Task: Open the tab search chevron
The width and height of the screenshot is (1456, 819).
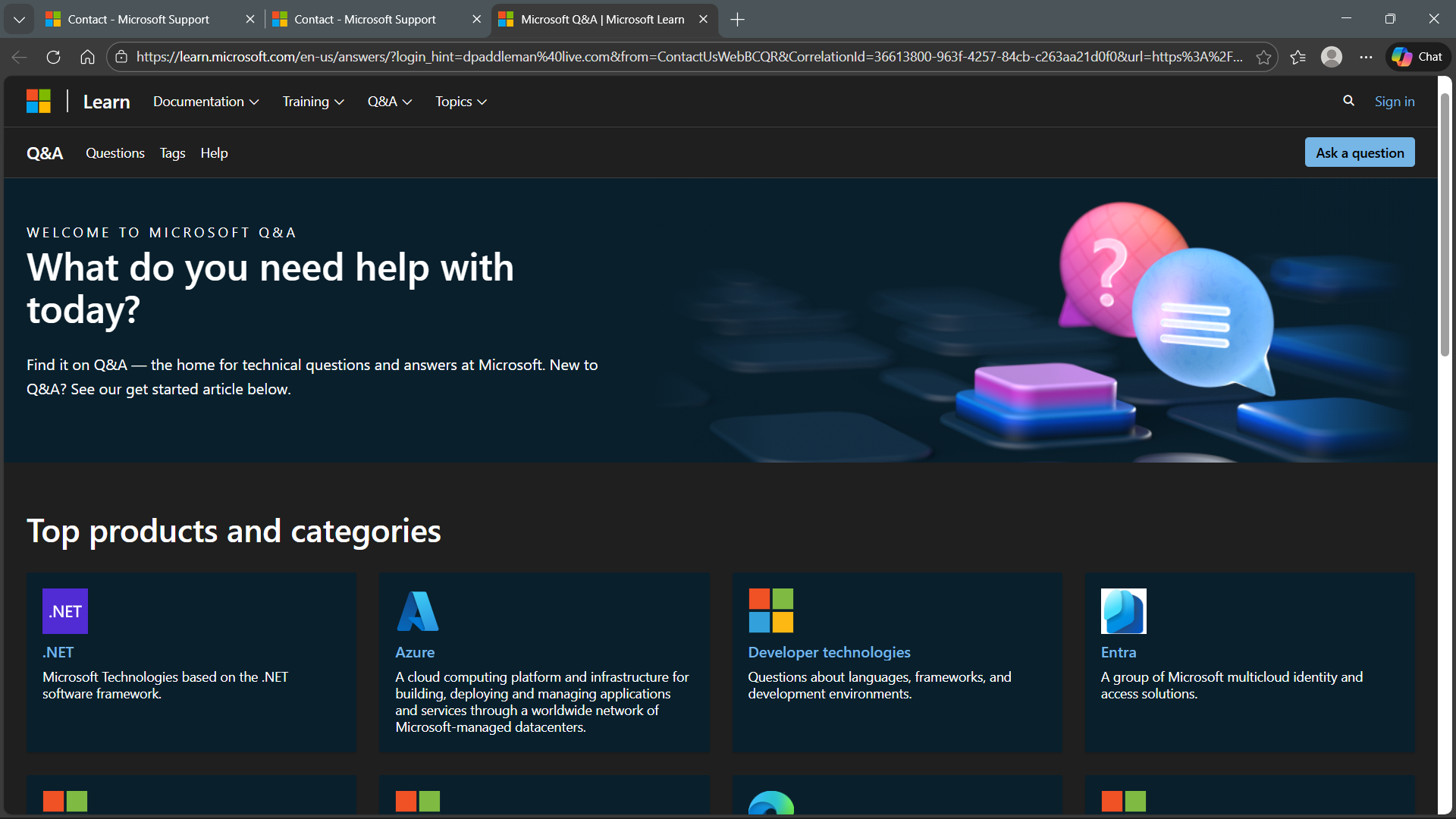Action: (x=19, y=20)
